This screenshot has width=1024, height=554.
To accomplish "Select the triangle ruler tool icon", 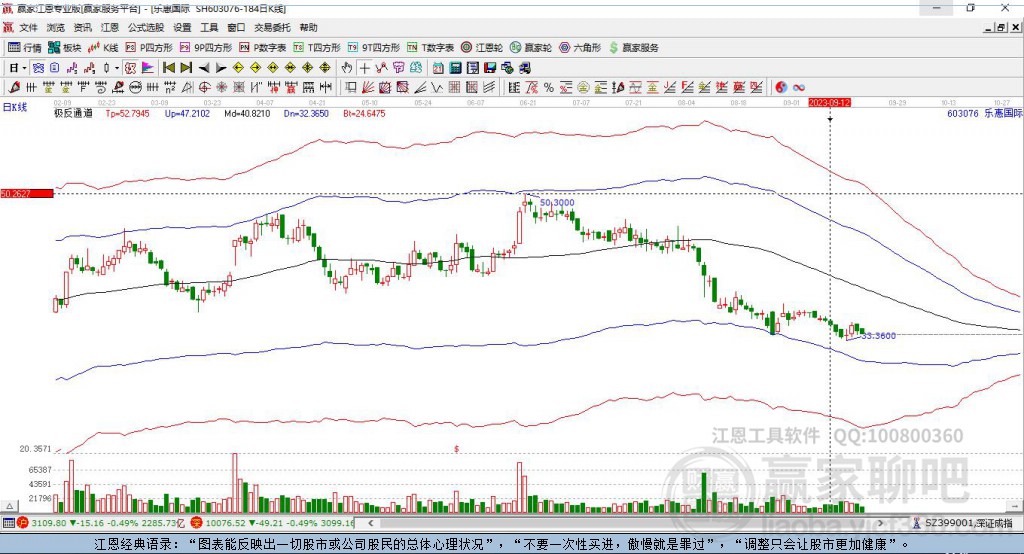I will (x=187, y=88).
